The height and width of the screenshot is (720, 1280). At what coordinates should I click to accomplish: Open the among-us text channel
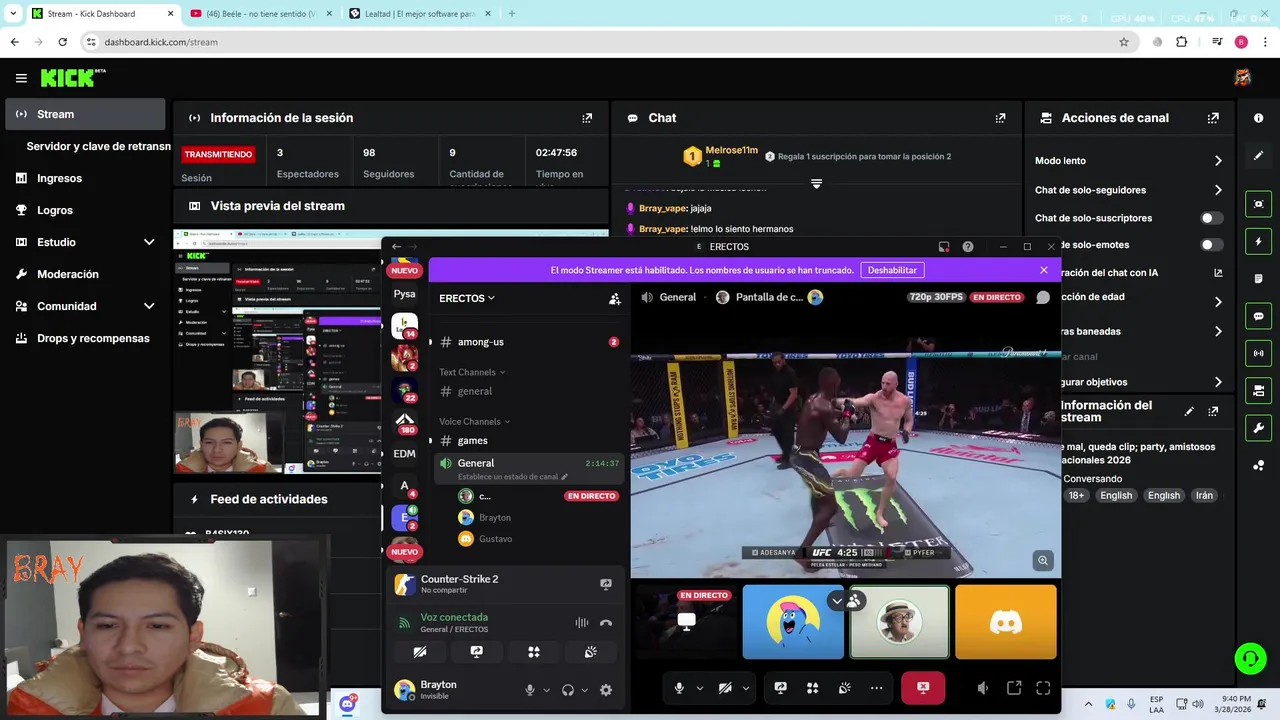tap(530, 342)
